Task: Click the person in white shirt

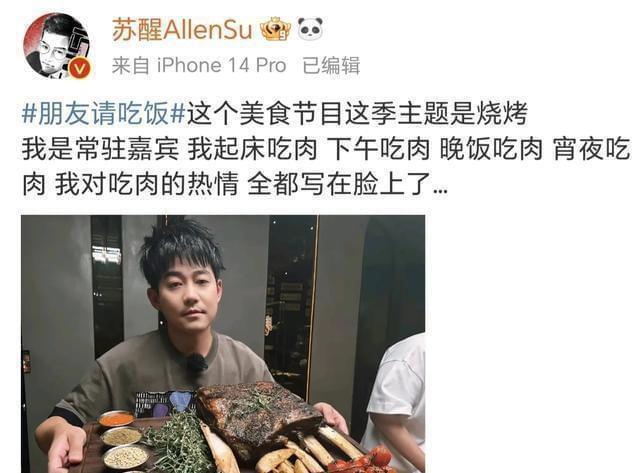Action: 398,402
